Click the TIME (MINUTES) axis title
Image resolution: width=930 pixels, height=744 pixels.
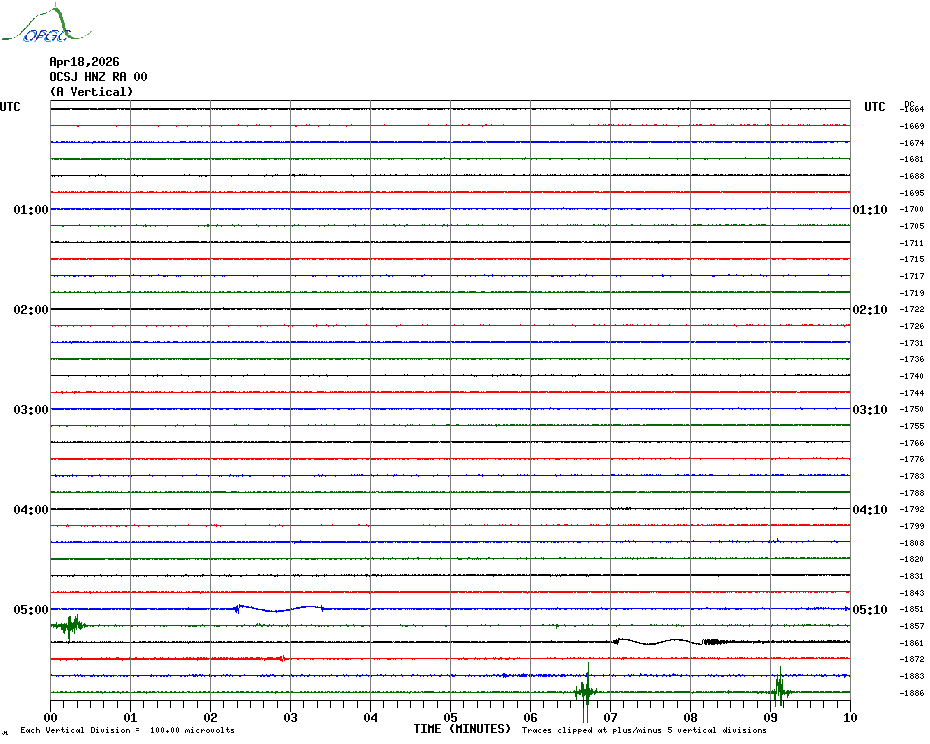[462, 729]
